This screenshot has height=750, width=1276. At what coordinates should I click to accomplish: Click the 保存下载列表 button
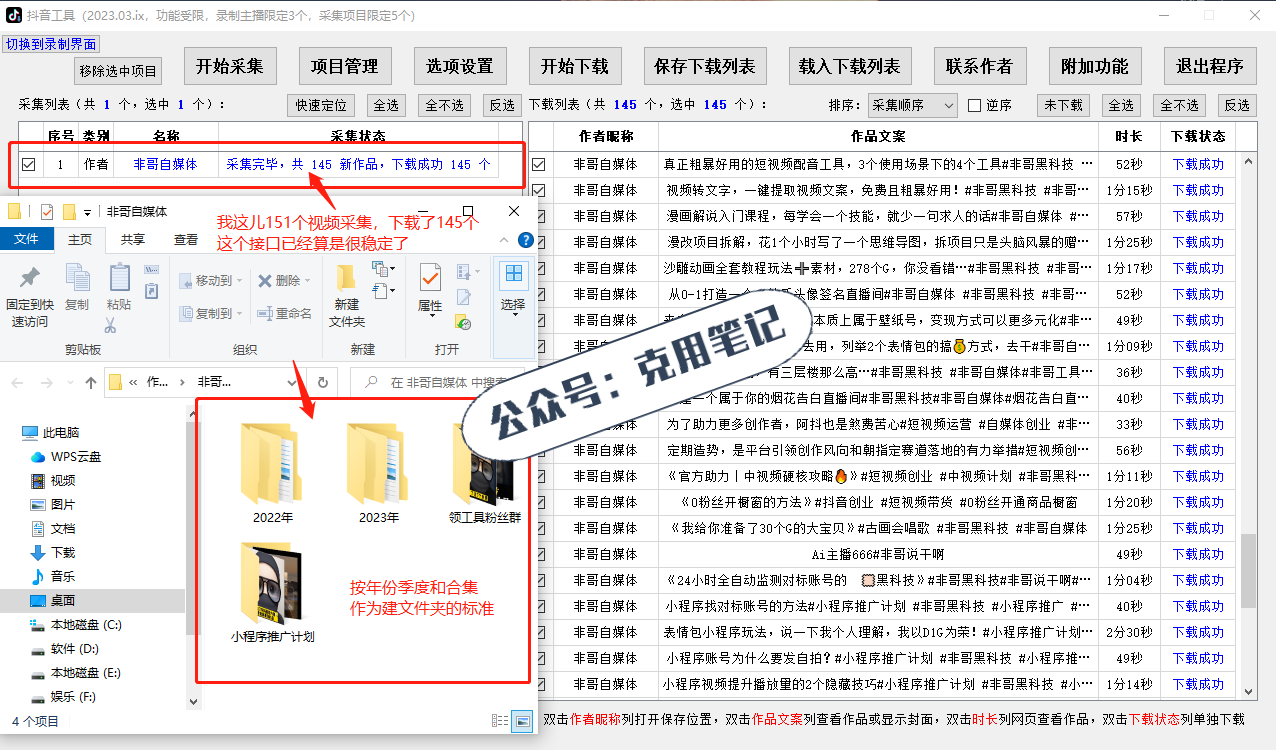coord(705,66)
